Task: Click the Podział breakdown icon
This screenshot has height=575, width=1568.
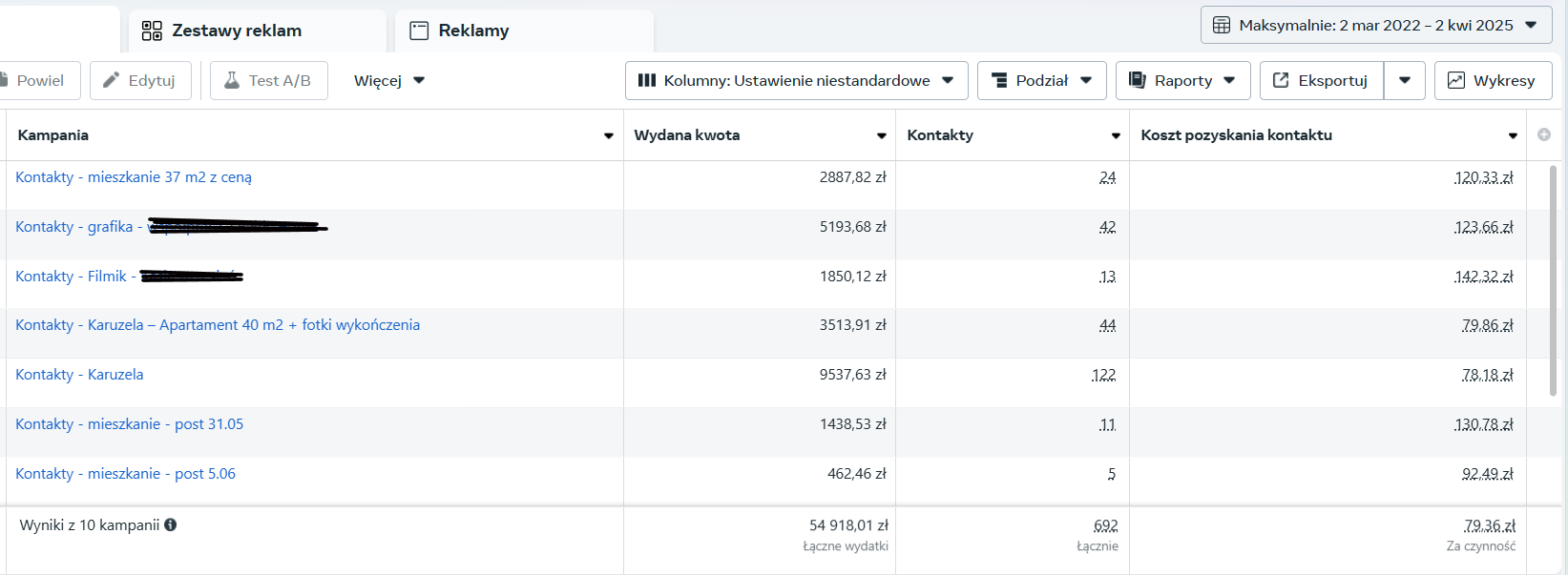Action: (999, 81)
